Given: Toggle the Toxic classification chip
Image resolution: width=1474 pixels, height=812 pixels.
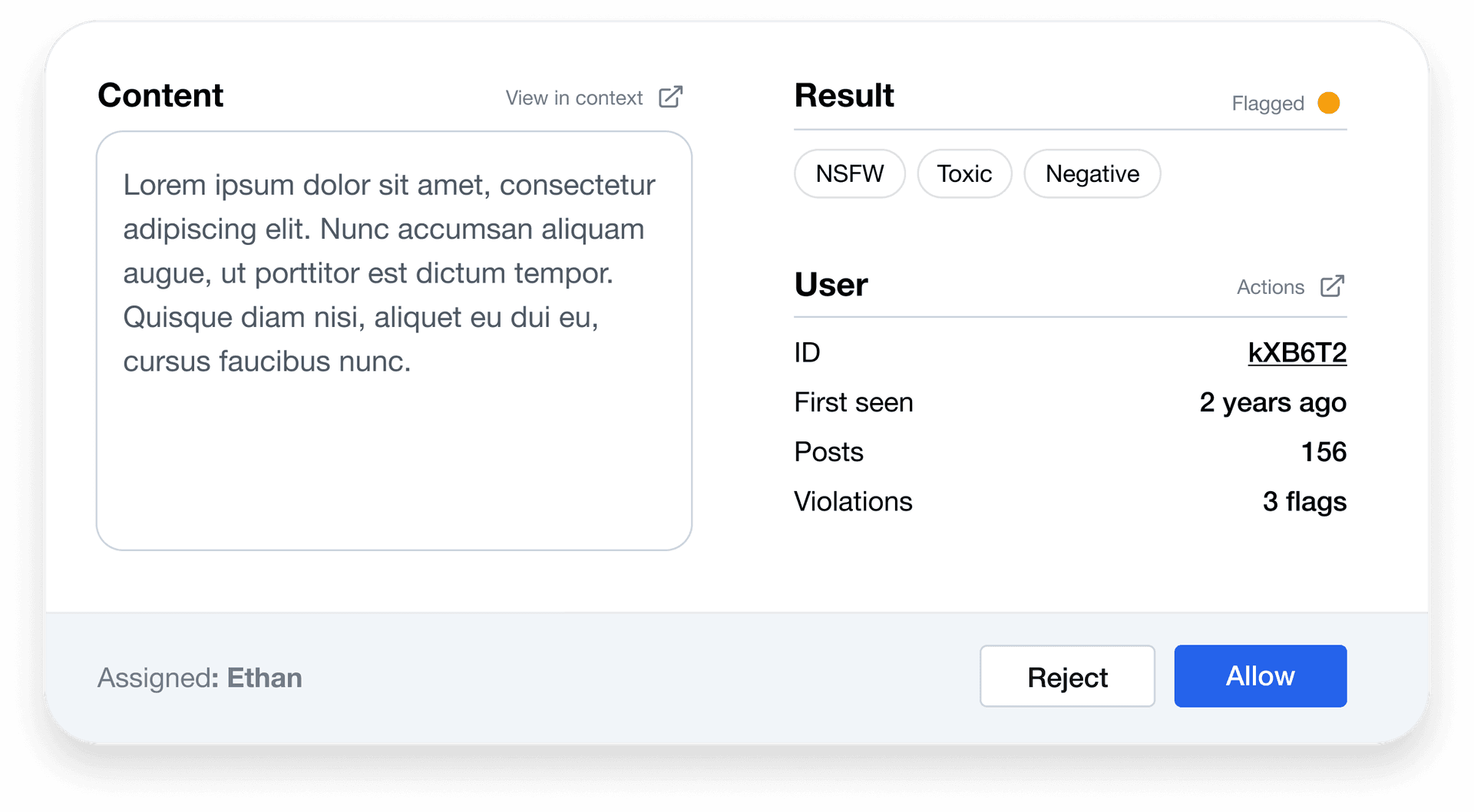Looking at the screenshot, I should [x=964, y=173].
